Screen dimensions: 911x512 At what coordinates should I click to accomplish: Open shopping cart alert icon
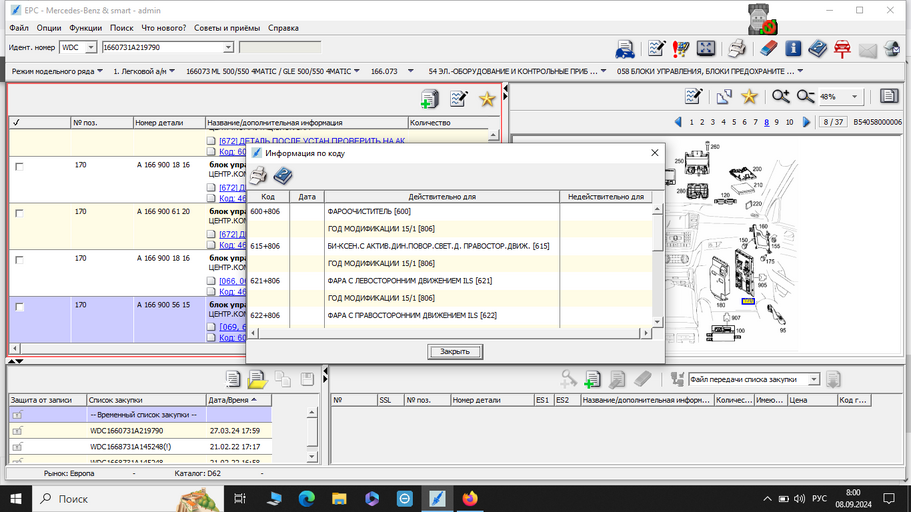(681, 49)
